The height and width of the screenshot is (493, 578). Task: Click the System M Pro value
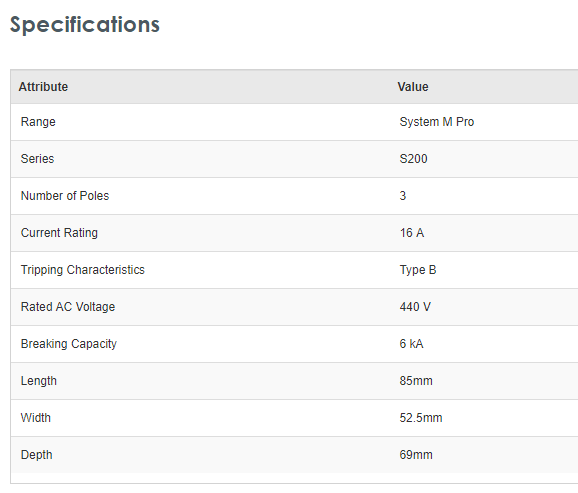pyautogui.click(x=436, y=122)
